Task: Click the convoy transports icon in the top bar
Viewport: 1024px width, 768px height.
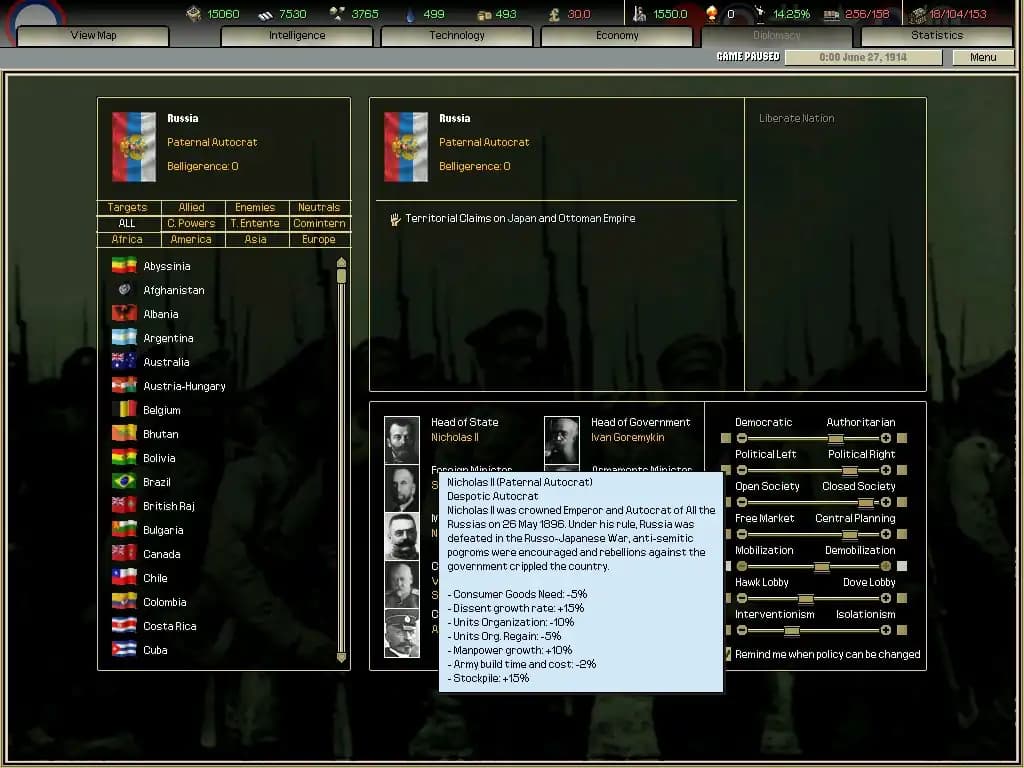Action: [830, 14]
